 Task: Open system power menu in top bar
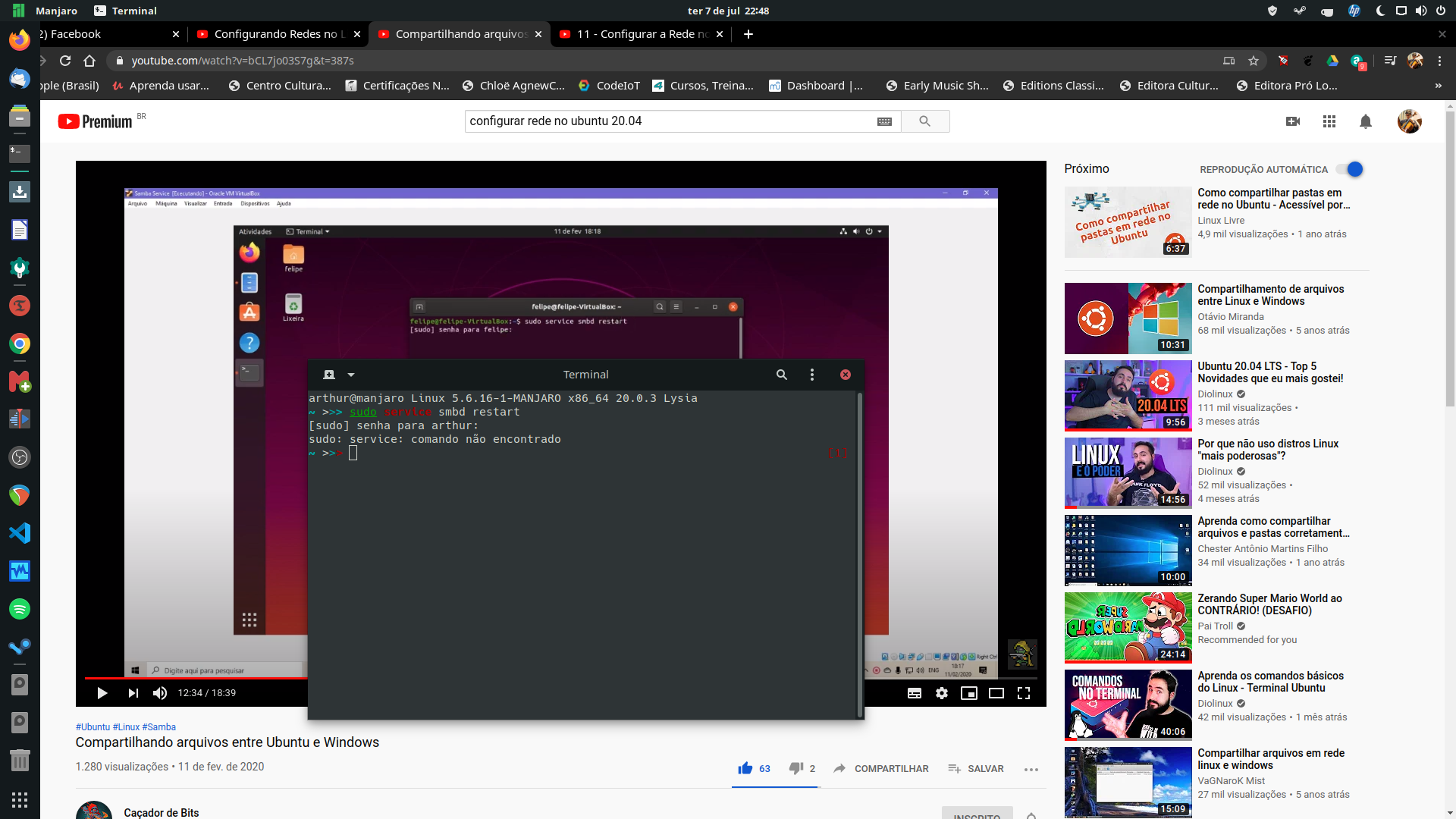tap(1440, 11)
